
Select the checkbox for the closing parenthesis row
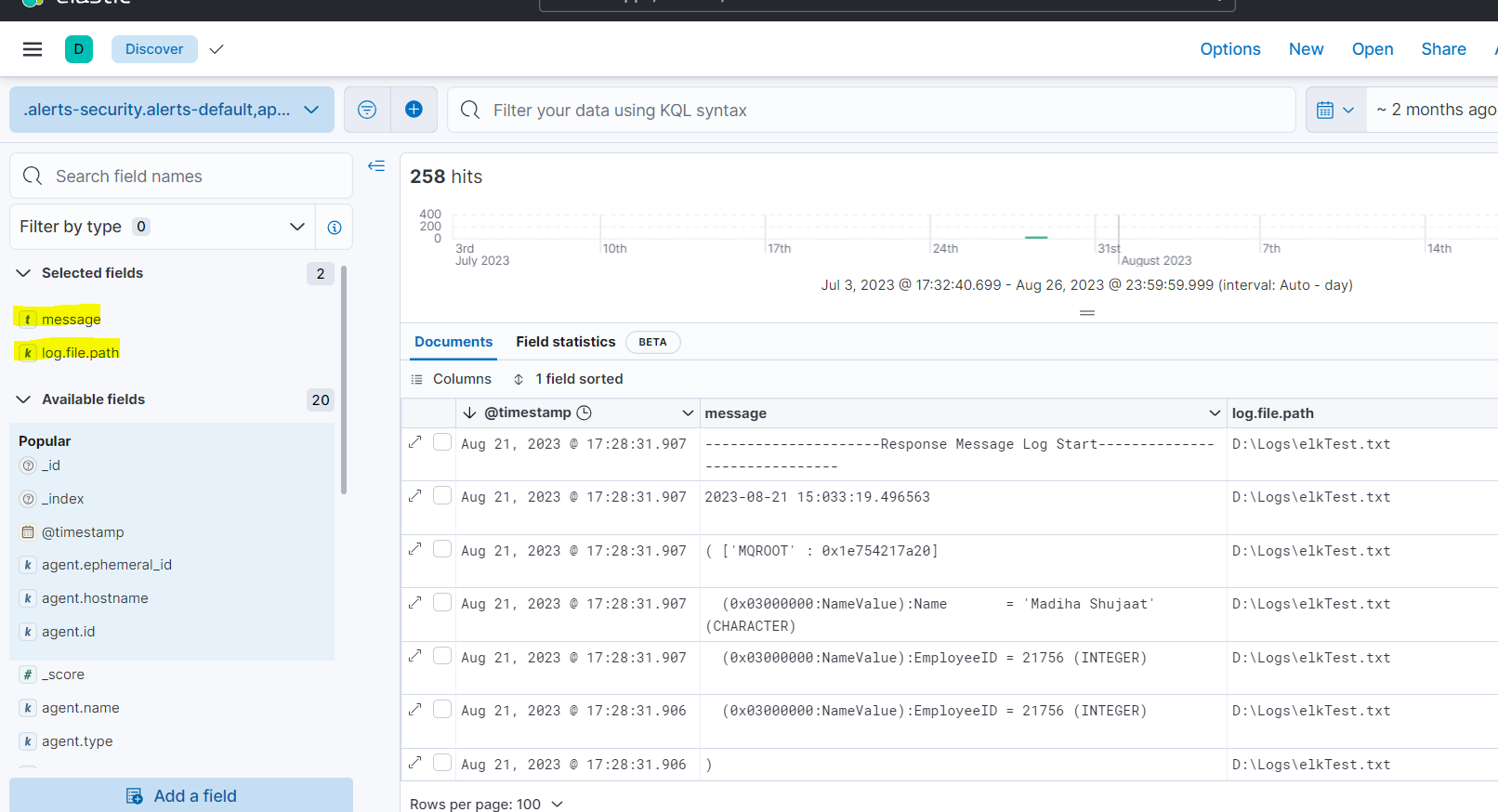[442, 763]
